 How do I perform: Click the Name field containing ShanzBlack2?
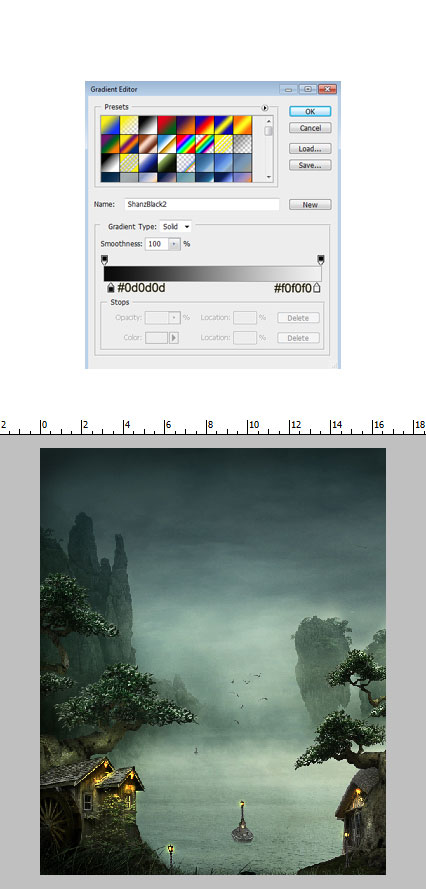[201, 205]
